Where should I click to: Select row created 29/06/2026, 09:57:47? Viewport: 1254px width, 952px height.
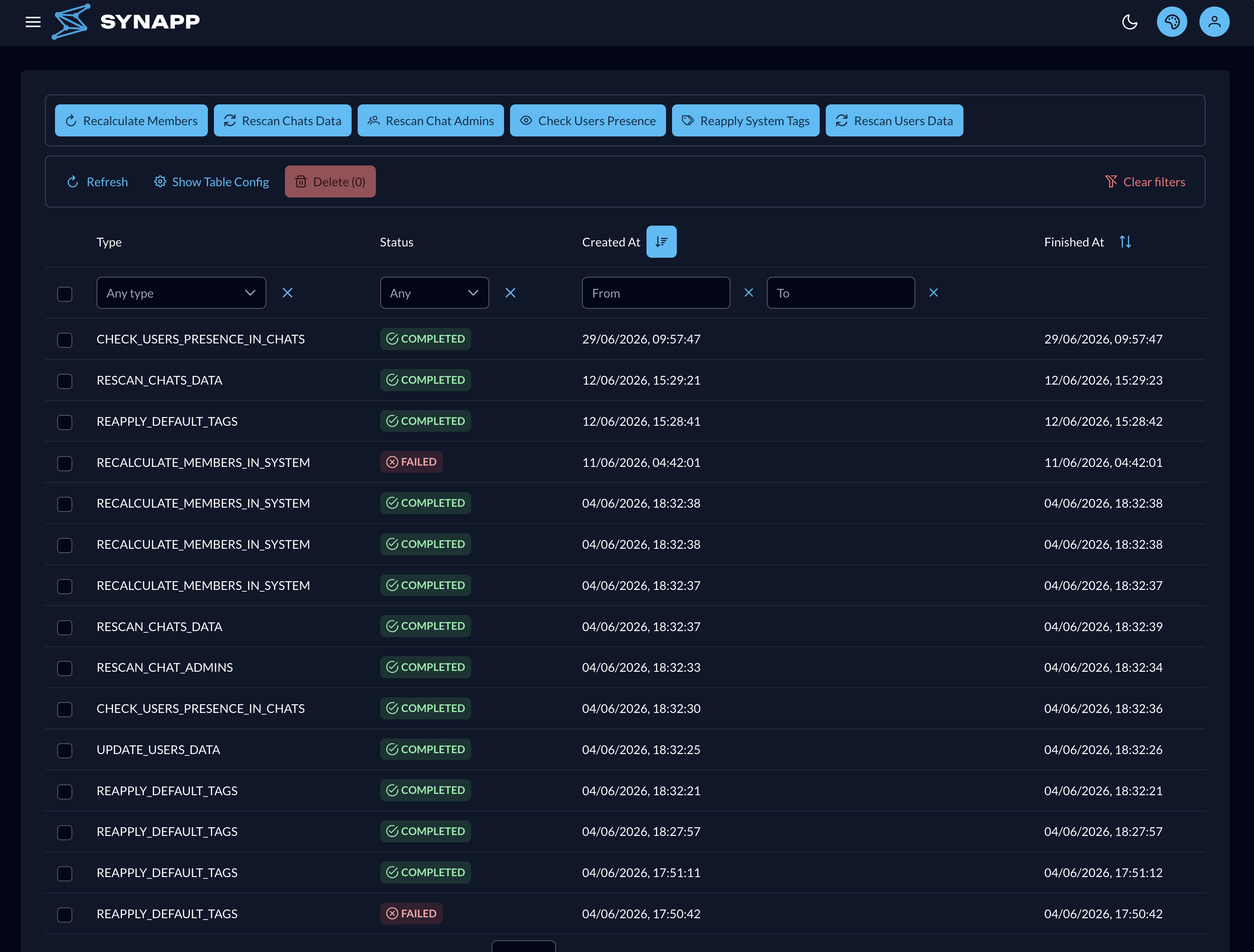pyautogui.click(x=65, y=340)
